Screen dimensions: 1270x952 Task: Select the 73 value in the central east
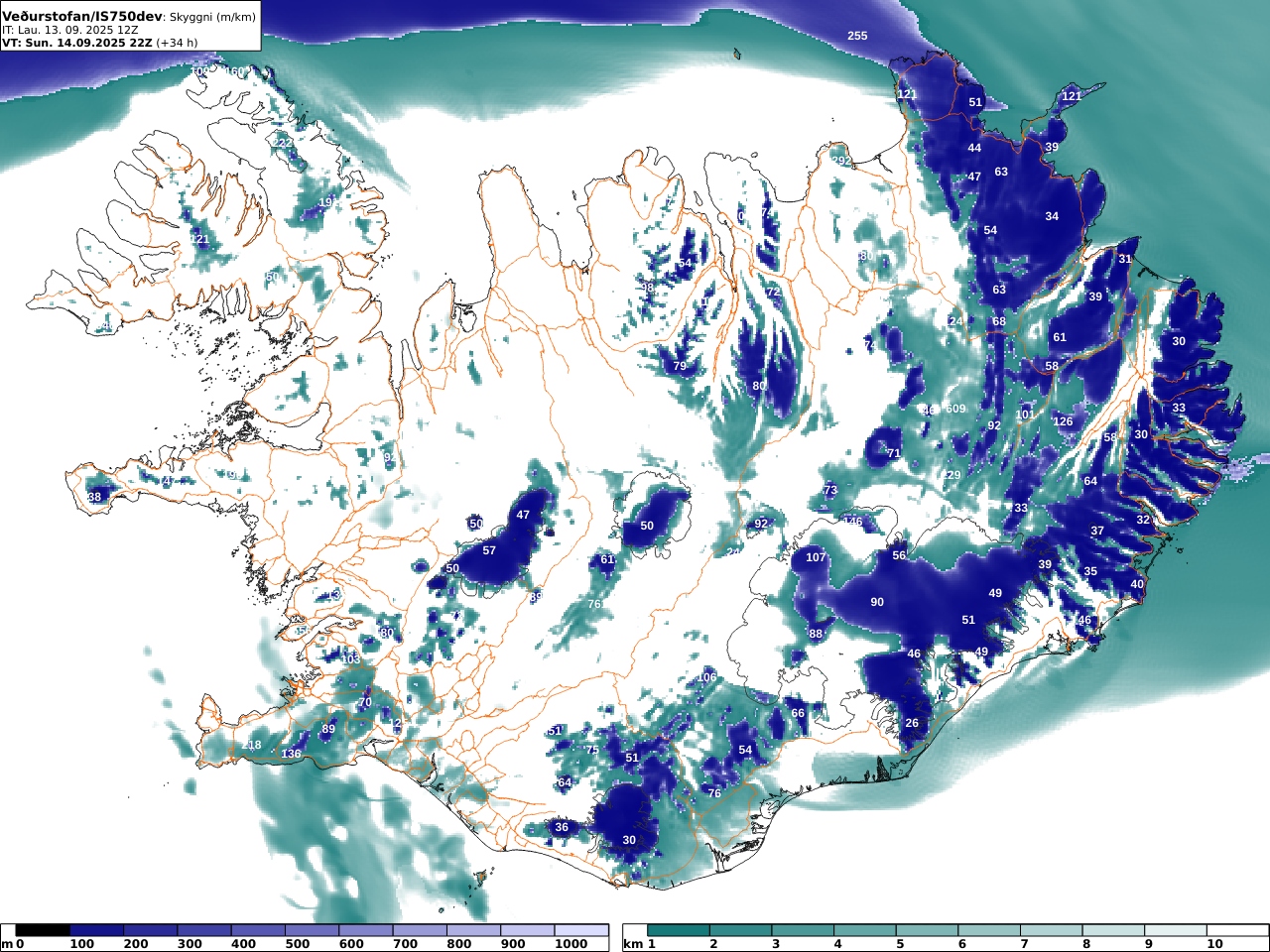coord(830,491)
